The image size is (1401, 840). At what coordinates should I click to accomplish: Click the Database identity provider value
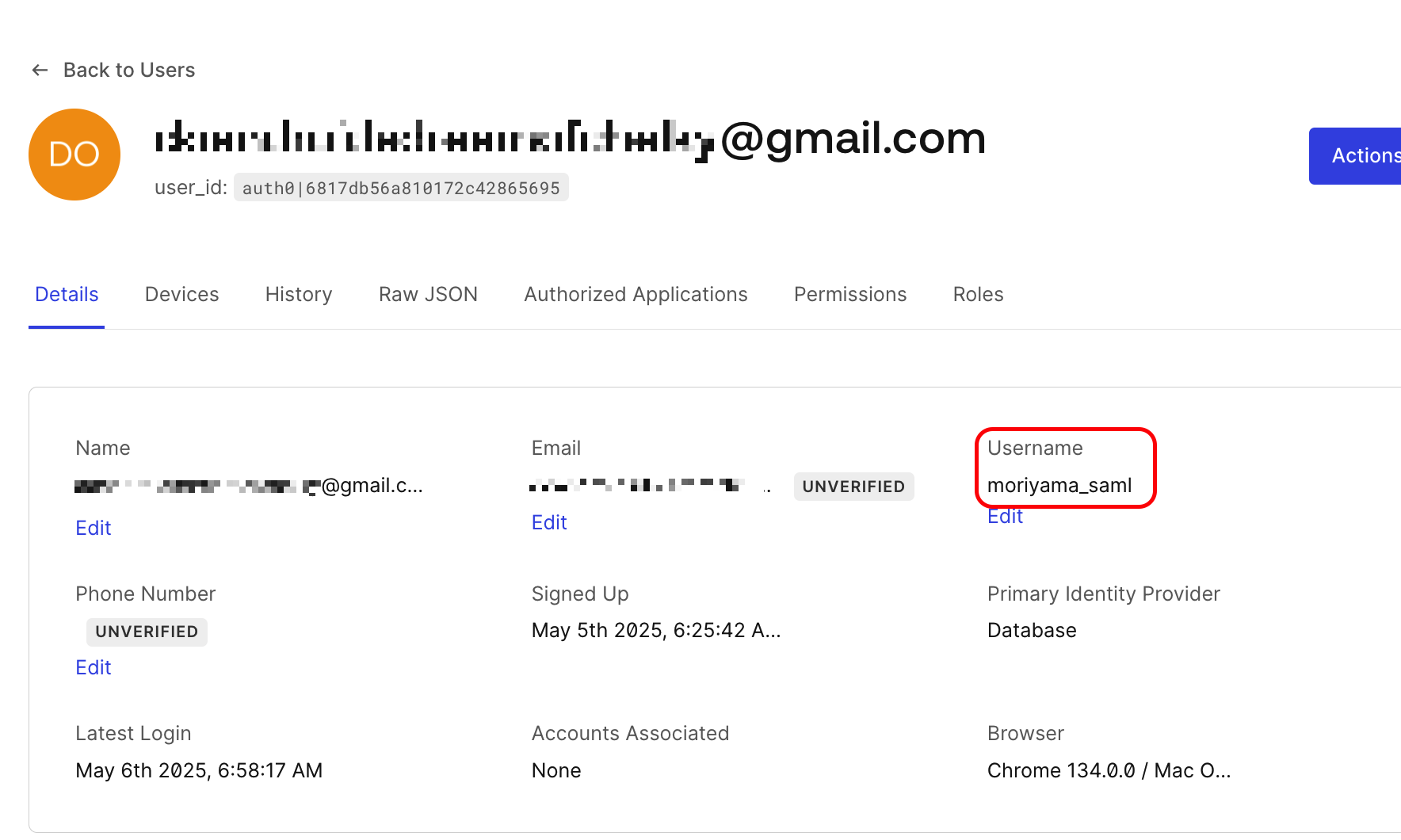tap(1032, 631)
